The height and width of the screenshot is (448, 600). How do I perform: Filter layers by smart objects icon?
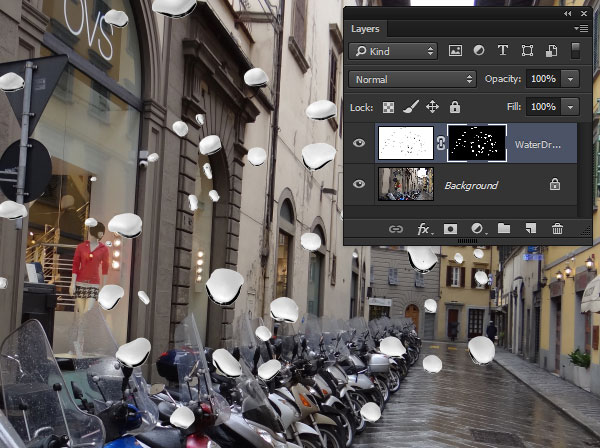click(550, 51)
